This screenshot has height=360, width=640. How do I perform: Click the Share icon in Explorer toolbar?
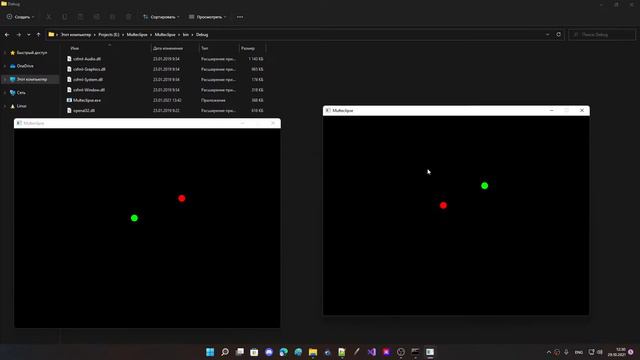(112, 17)
